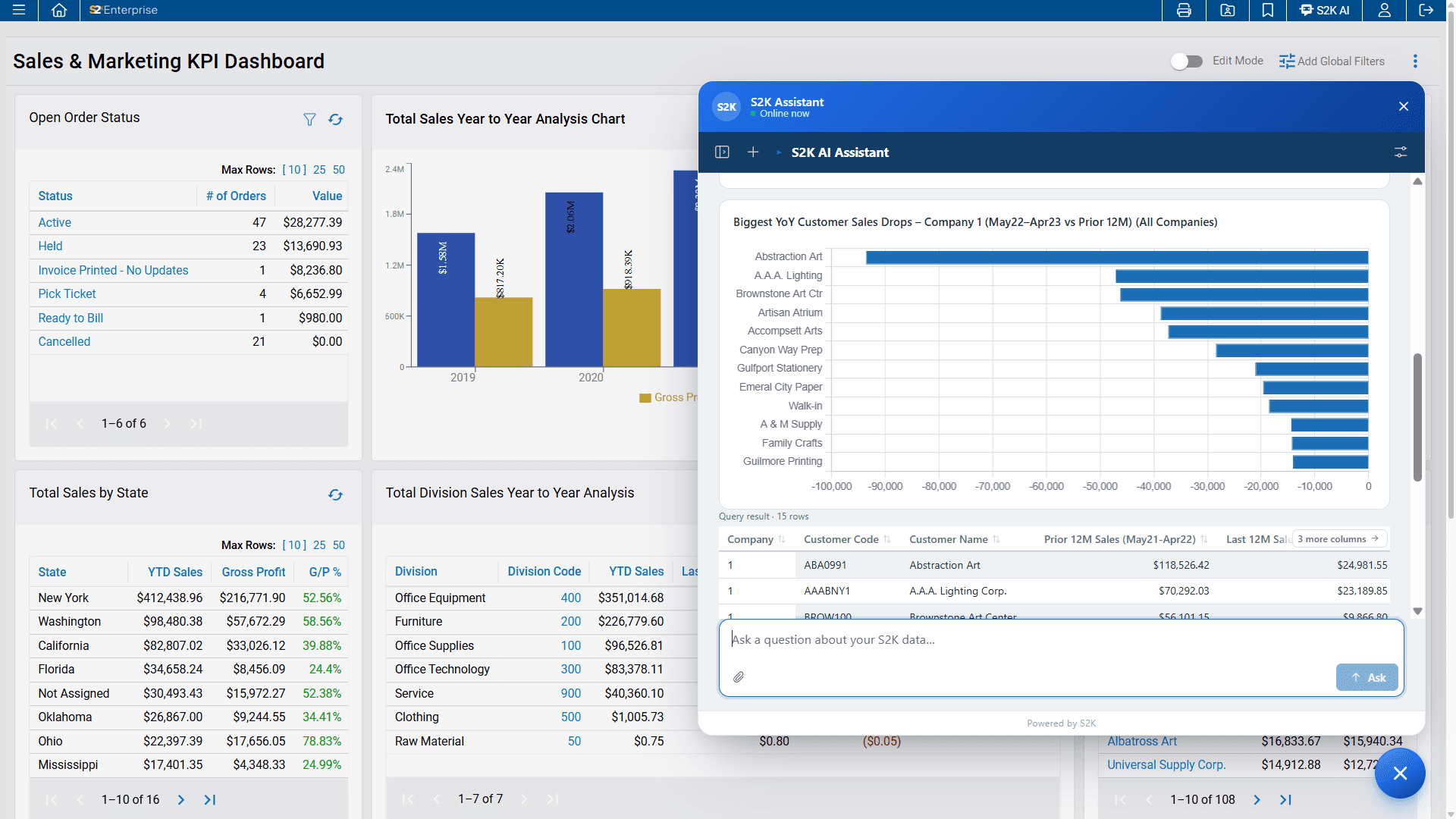The height and width of the screenshot is (819, 1456).
Task: Set Total Sales by State max rows to 50
Action: pos(338,545)
